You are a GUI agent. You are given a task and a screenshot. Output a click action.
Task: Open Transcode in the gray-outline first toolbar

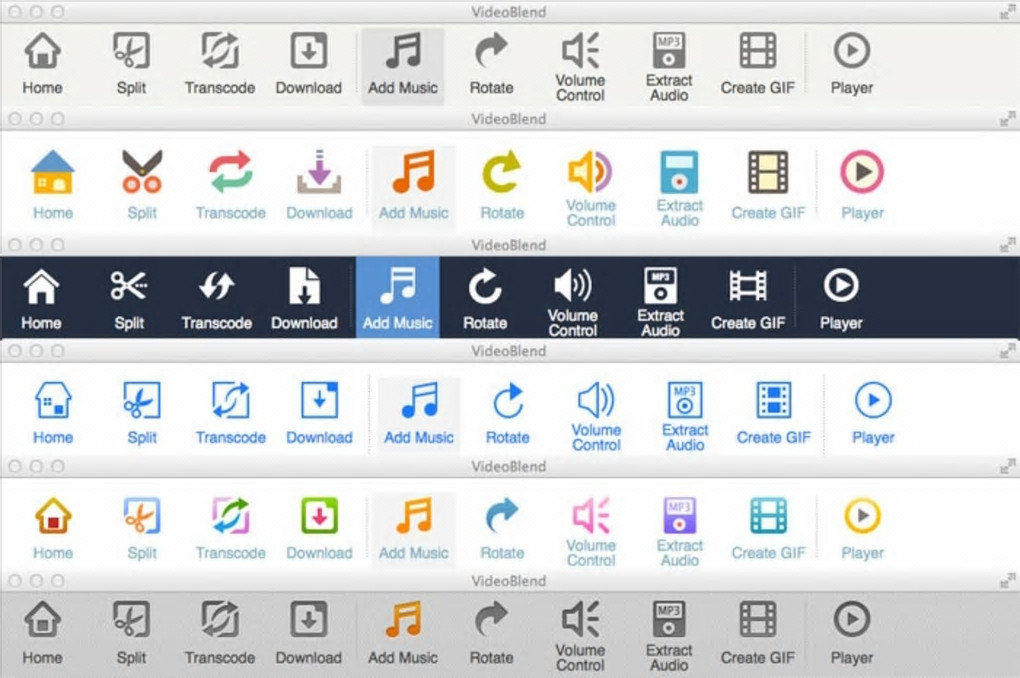tap(220, 64)
